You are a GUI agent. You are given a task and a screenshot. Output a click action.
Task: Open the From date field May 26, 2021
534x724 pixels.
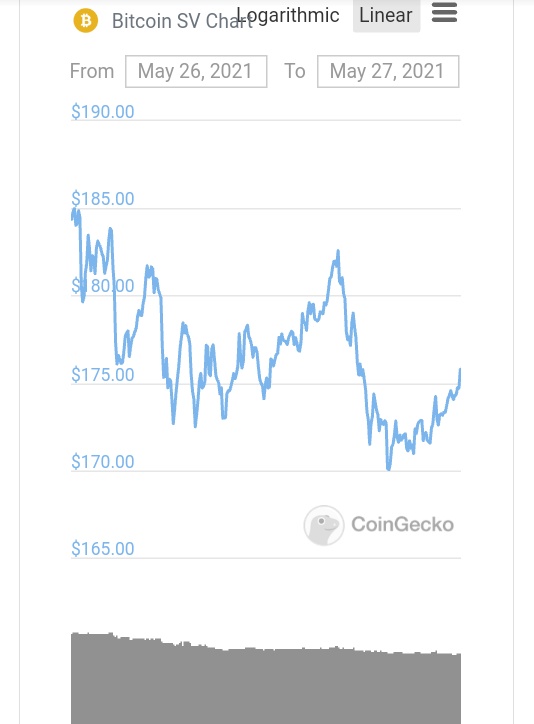point(196,72)
